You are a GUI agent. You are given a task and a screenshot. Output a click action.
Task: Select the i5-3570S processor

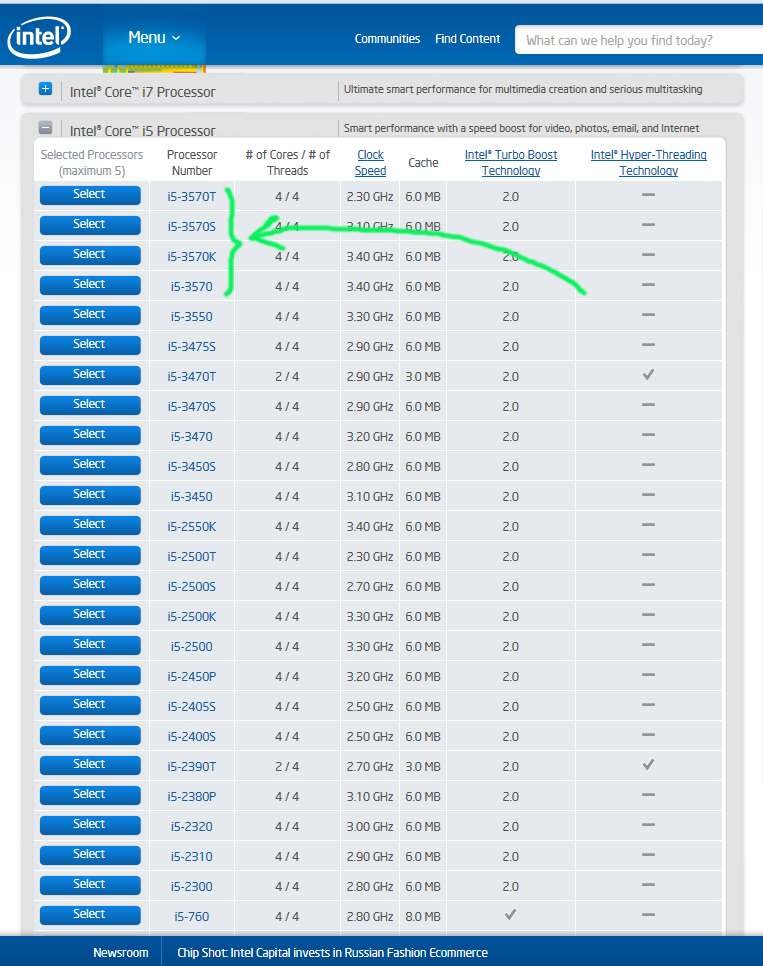click(x=90, y=225)
